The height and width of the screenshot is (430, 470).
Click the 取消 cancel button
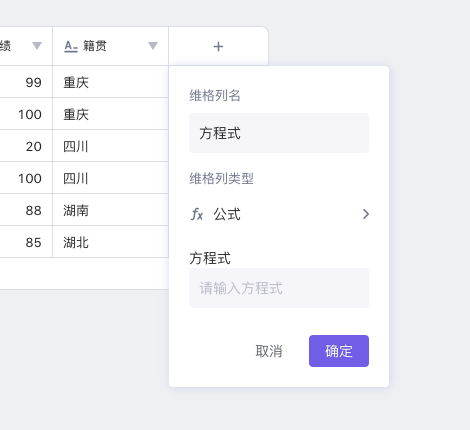coord(269,351)
